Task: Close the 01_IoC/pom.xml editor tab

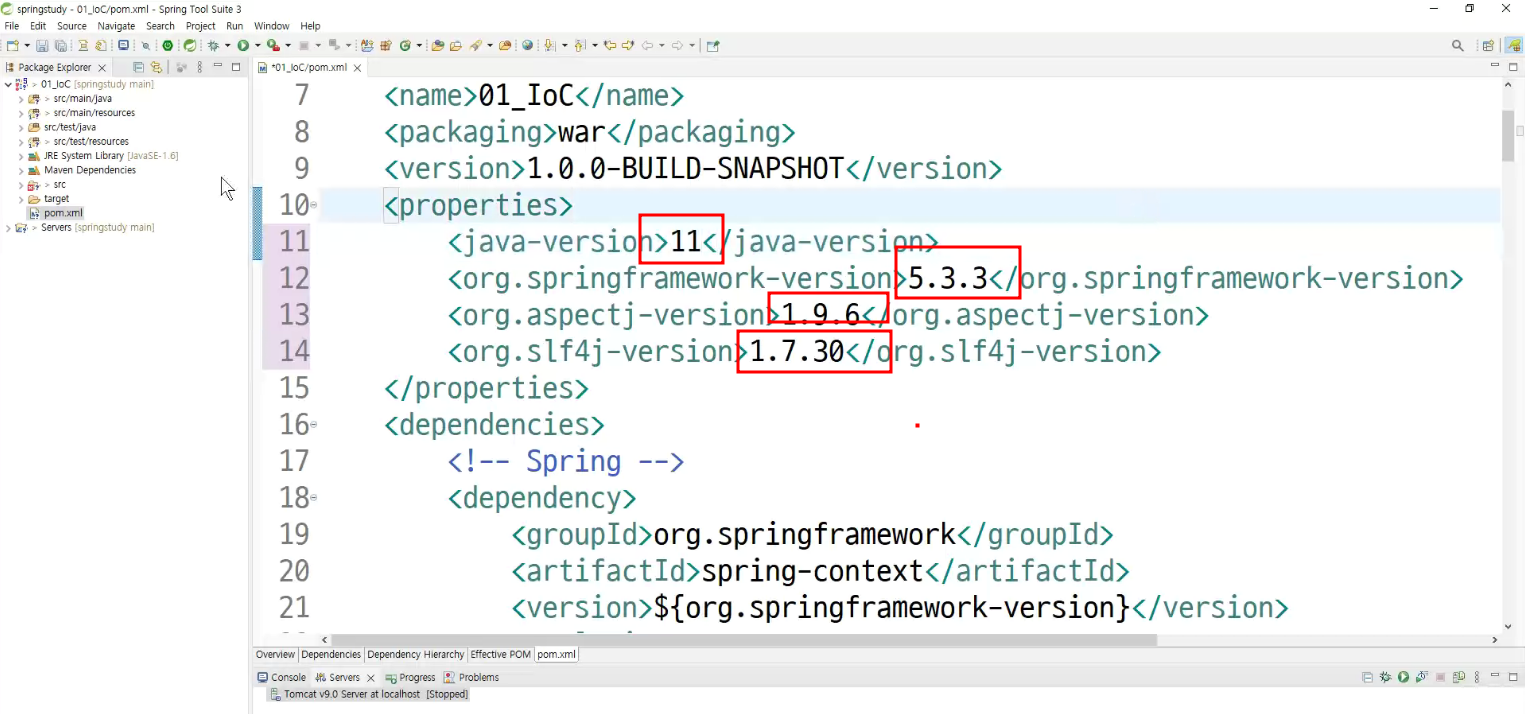Action: click(356, 68)
